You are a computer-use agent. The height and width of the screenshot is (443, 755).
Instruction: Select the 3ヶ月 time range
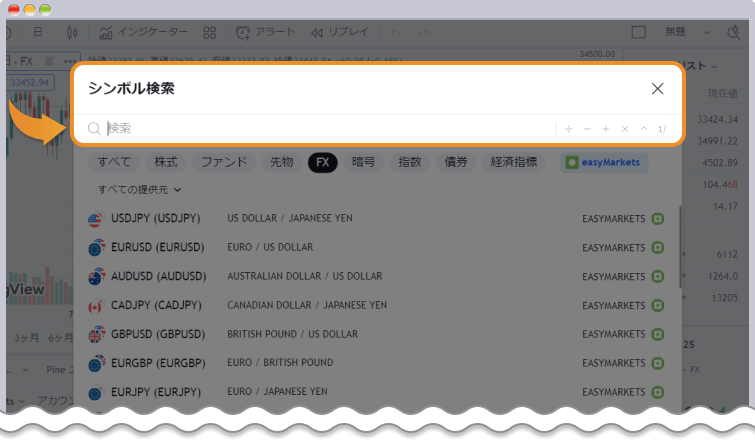tap(26, 338)
